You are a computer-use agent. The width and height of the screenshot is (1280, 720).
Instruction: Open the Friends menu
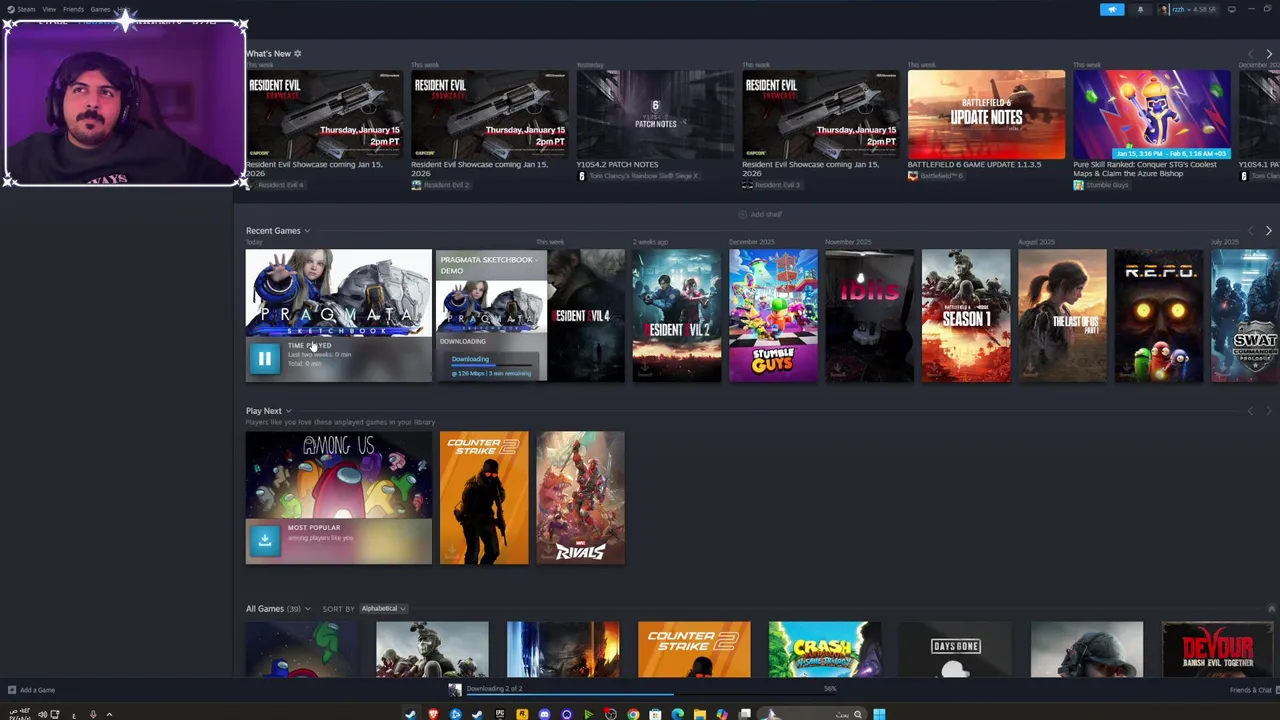point(73,9)
